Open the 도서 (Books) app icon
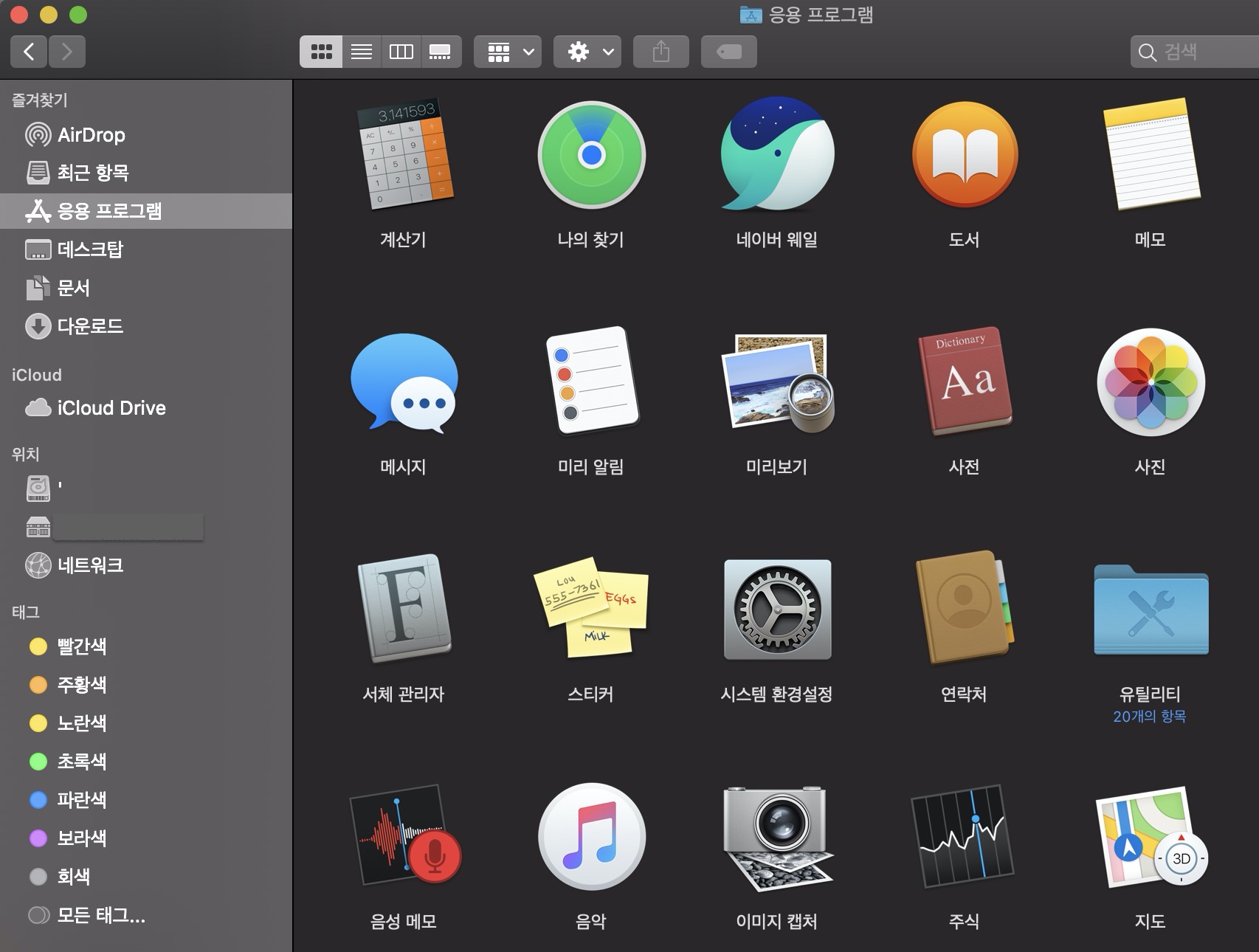 coord(965,155)
